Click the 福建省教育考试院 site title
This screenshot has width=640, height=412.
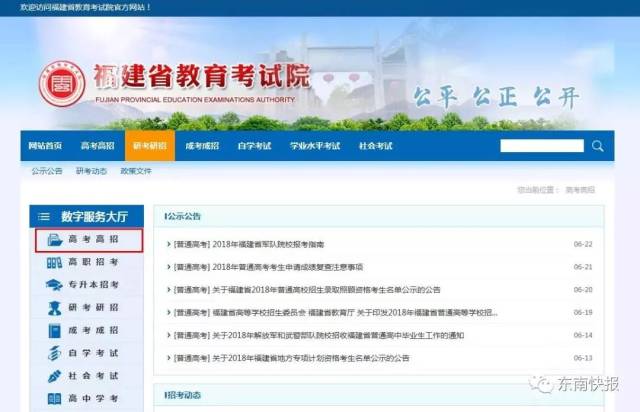(x=202, y=76)
